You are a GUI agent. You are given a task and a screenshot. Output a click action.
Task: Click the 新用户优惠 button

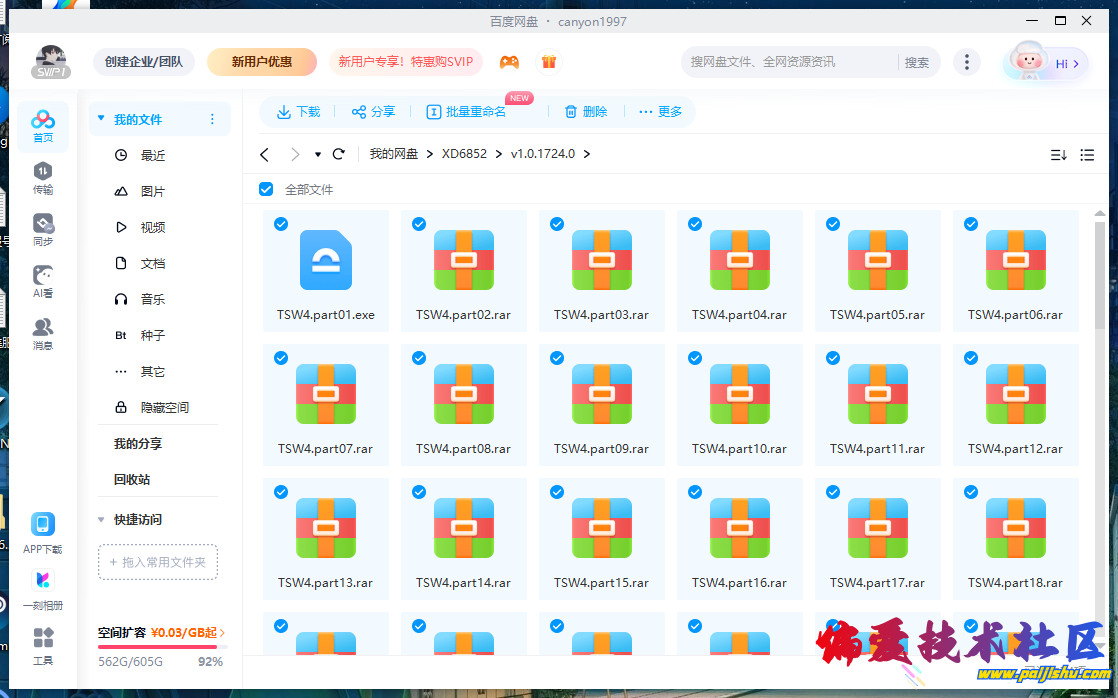(262, 62)
